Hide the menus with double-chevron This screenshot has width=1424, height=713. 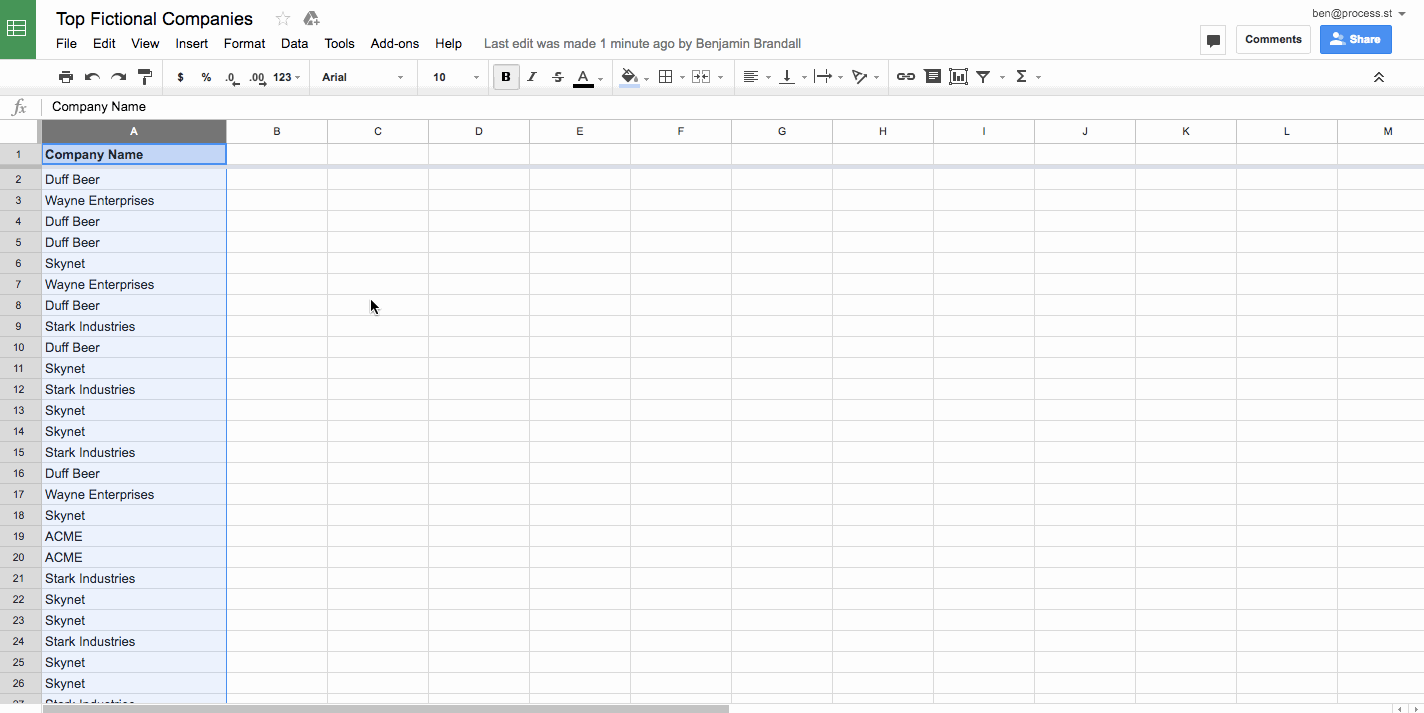[1378, 77]
